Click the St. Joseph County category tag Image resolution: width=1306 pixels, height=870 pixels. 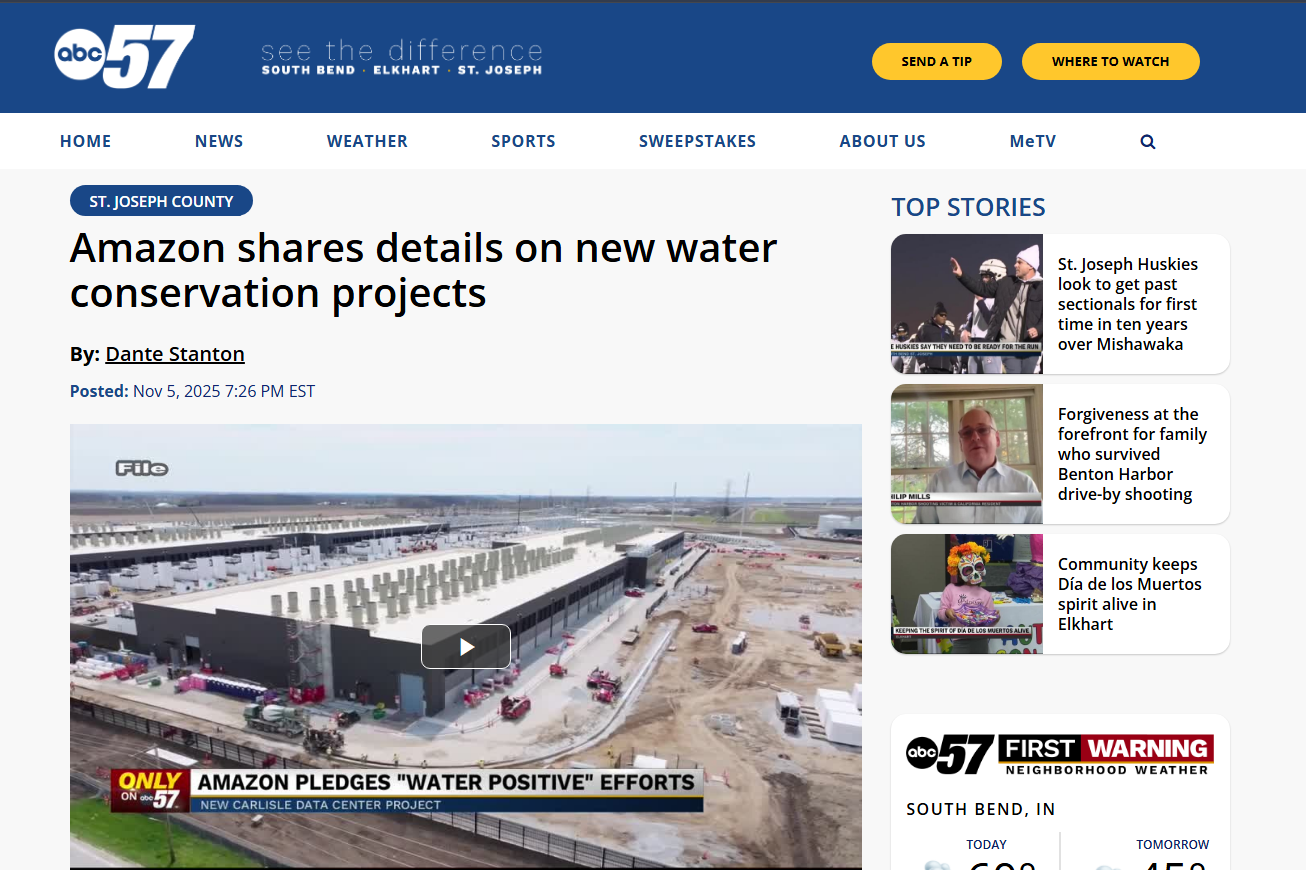coord(161,201)
